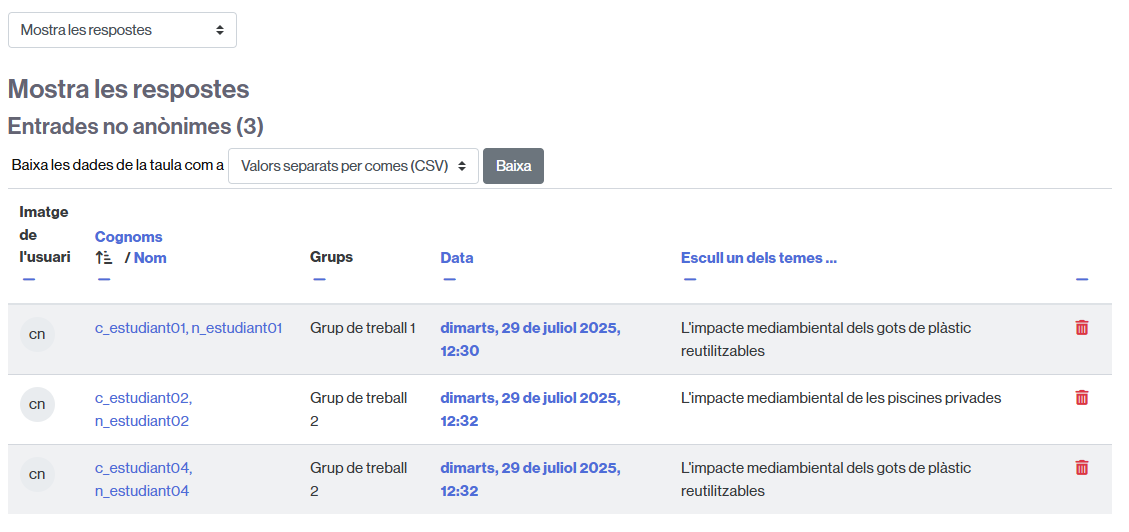
Task: Select the text Grup de treball 1
Action: click(363, 328)
